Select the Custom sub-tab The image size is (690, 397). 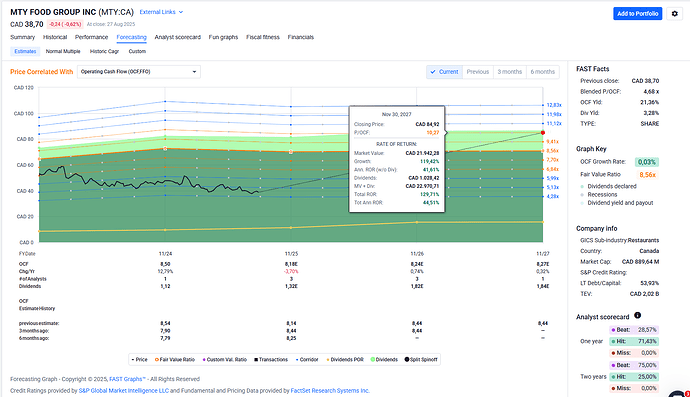(x=137, y=51)
